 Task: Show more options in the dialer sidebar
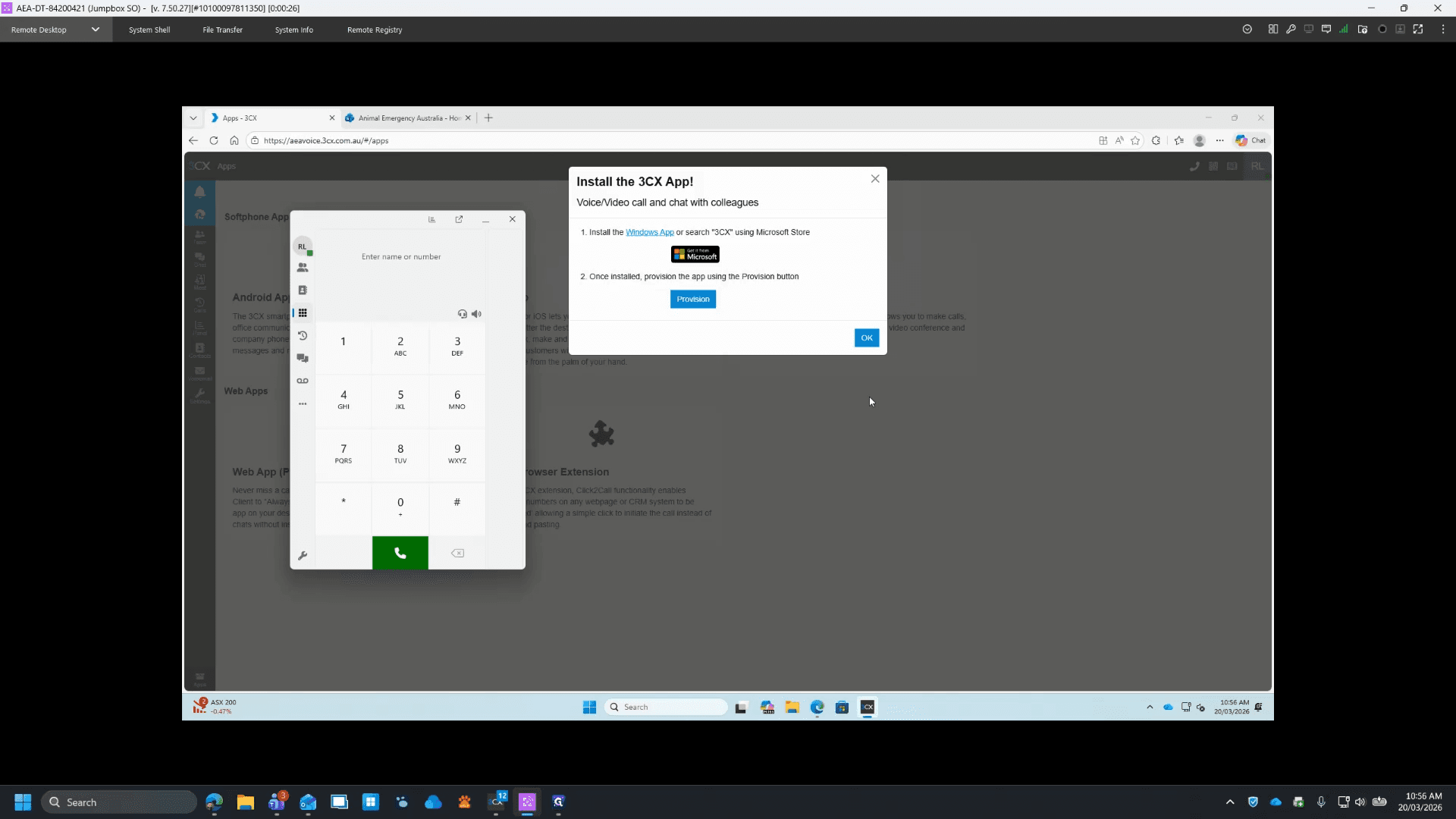303,403
